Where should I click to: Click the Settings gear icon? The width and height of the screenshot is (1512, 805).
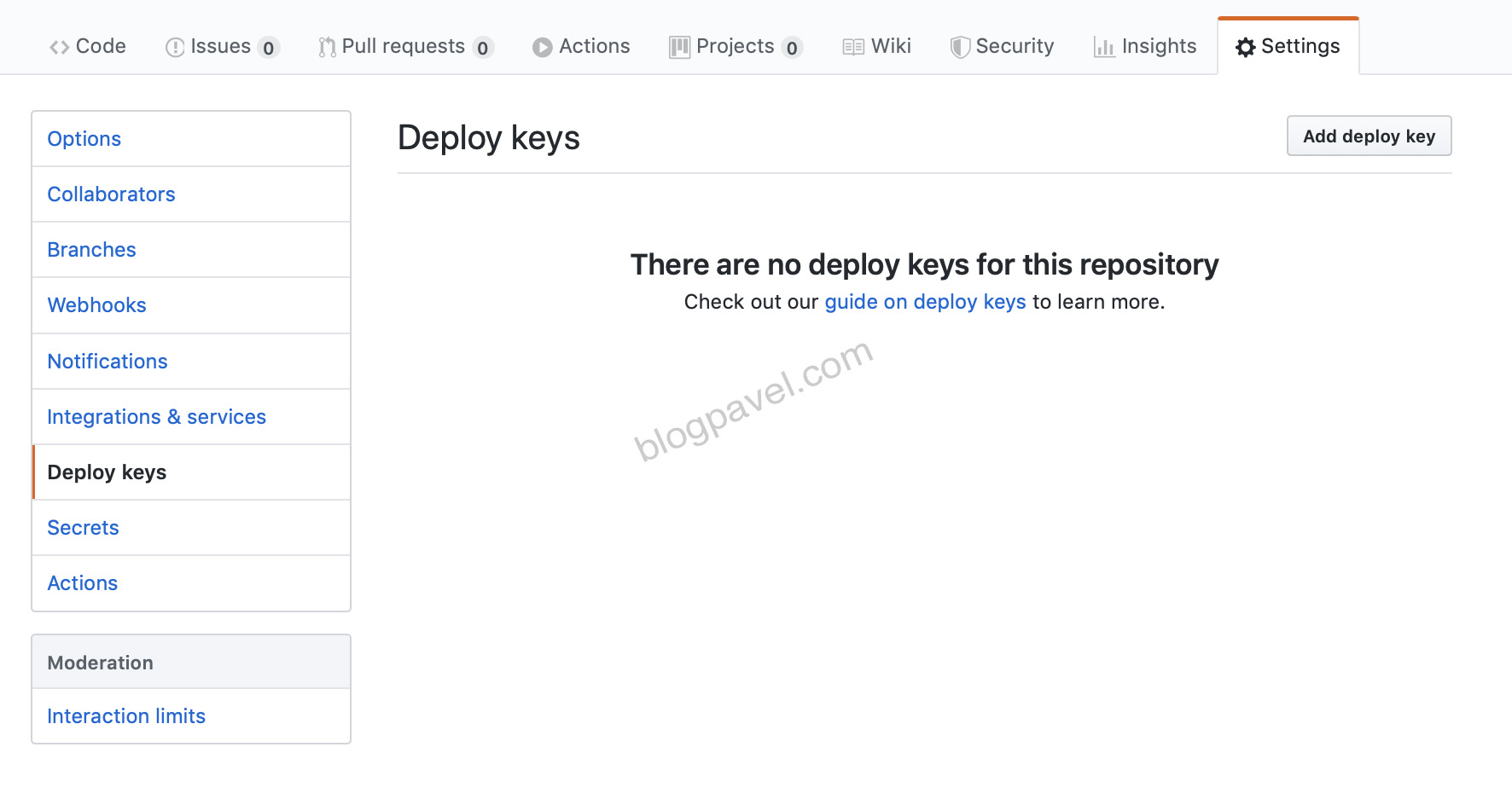point(1245,47)
